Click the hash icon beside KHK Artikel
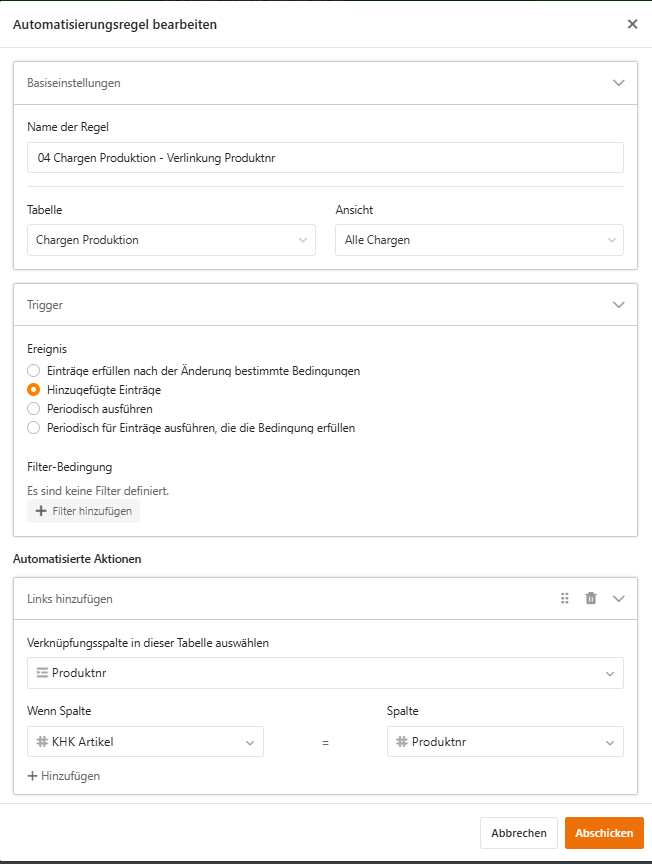This screenshot has width=652, height=864. click(x=42, y=742)
